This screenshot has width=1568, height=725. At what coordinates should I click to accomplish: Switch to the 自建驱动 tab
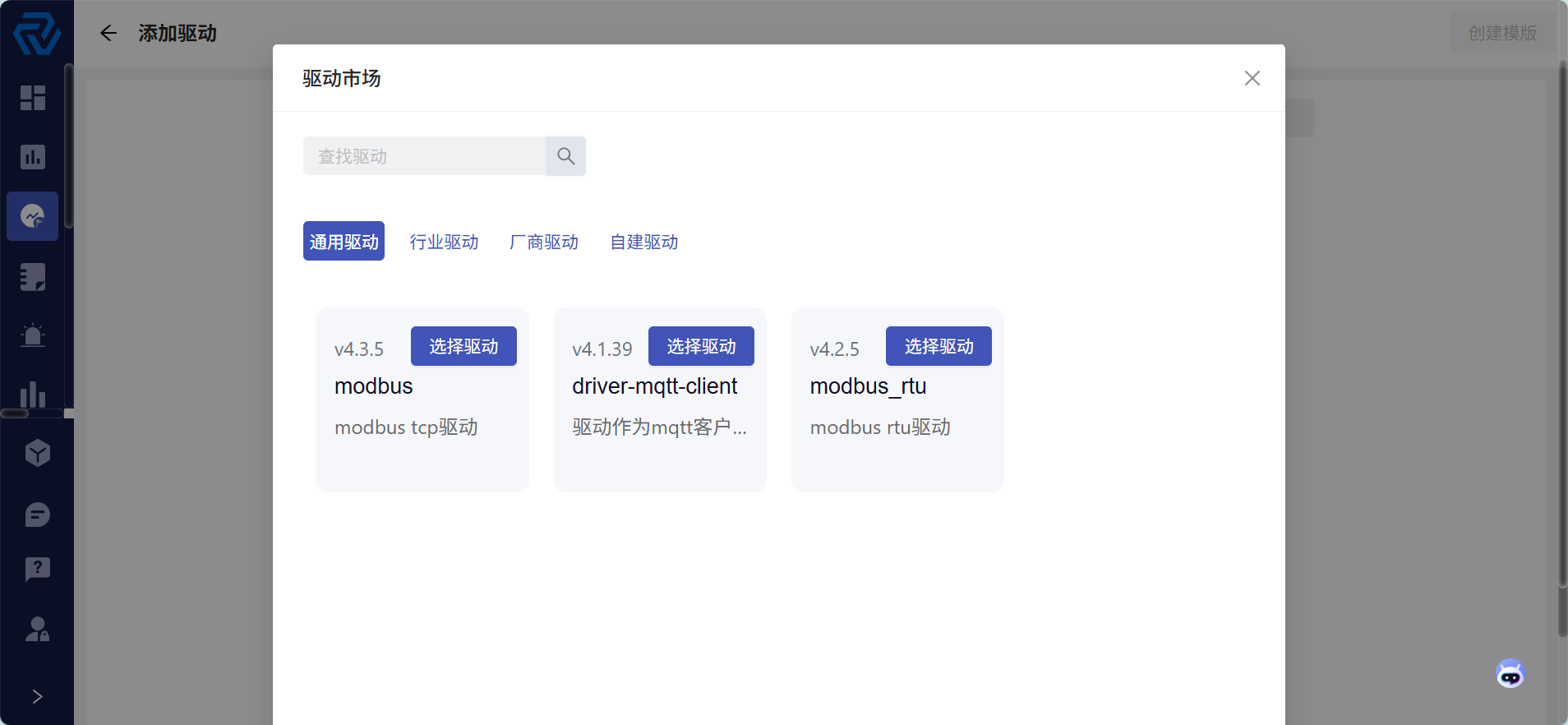click(644, 242)
